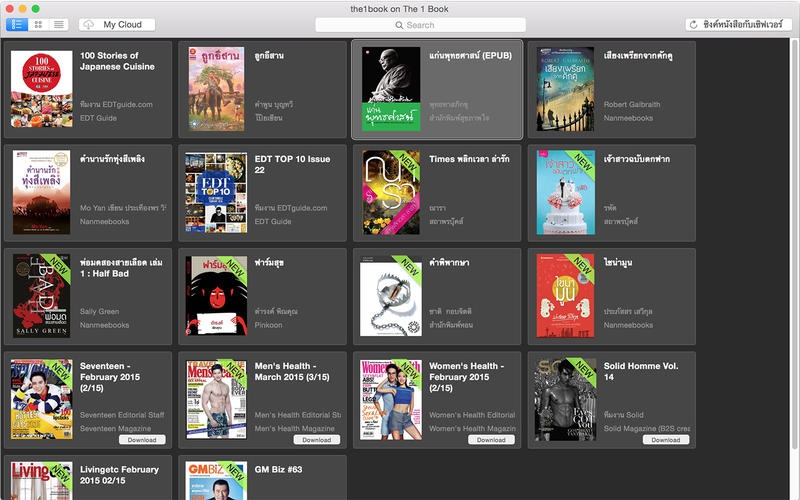Click the refresh arrow sync icon
The width and height of the screenshot is (800, 500).
[693, 24]
